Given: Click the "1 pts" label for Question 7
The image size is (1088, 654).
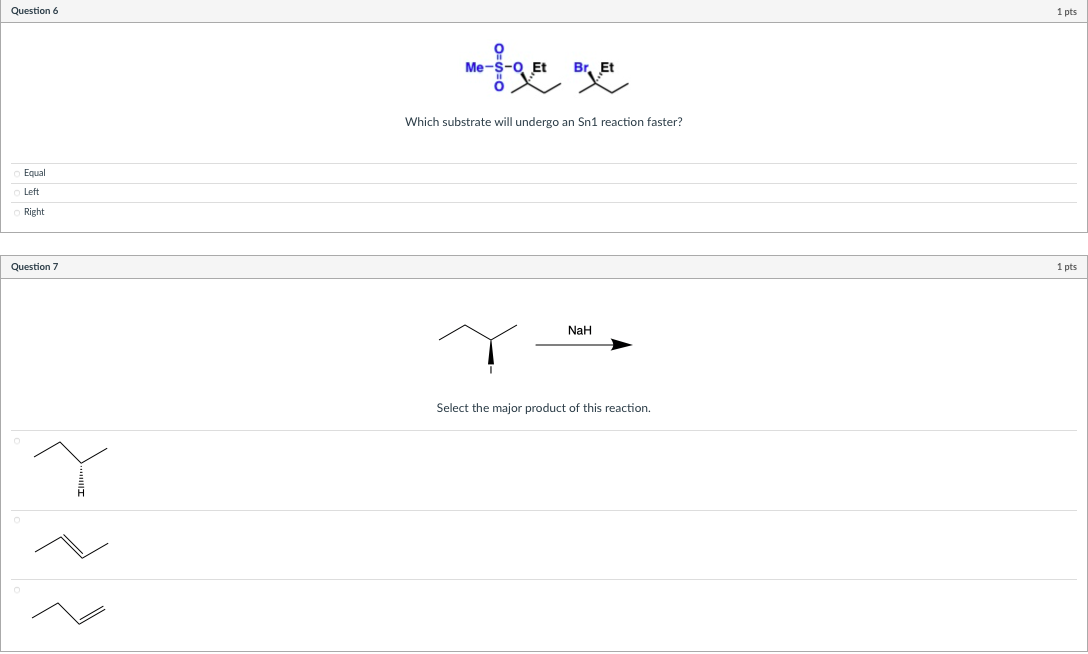Looking at the screenshot, I should [x=1065, y=266].
